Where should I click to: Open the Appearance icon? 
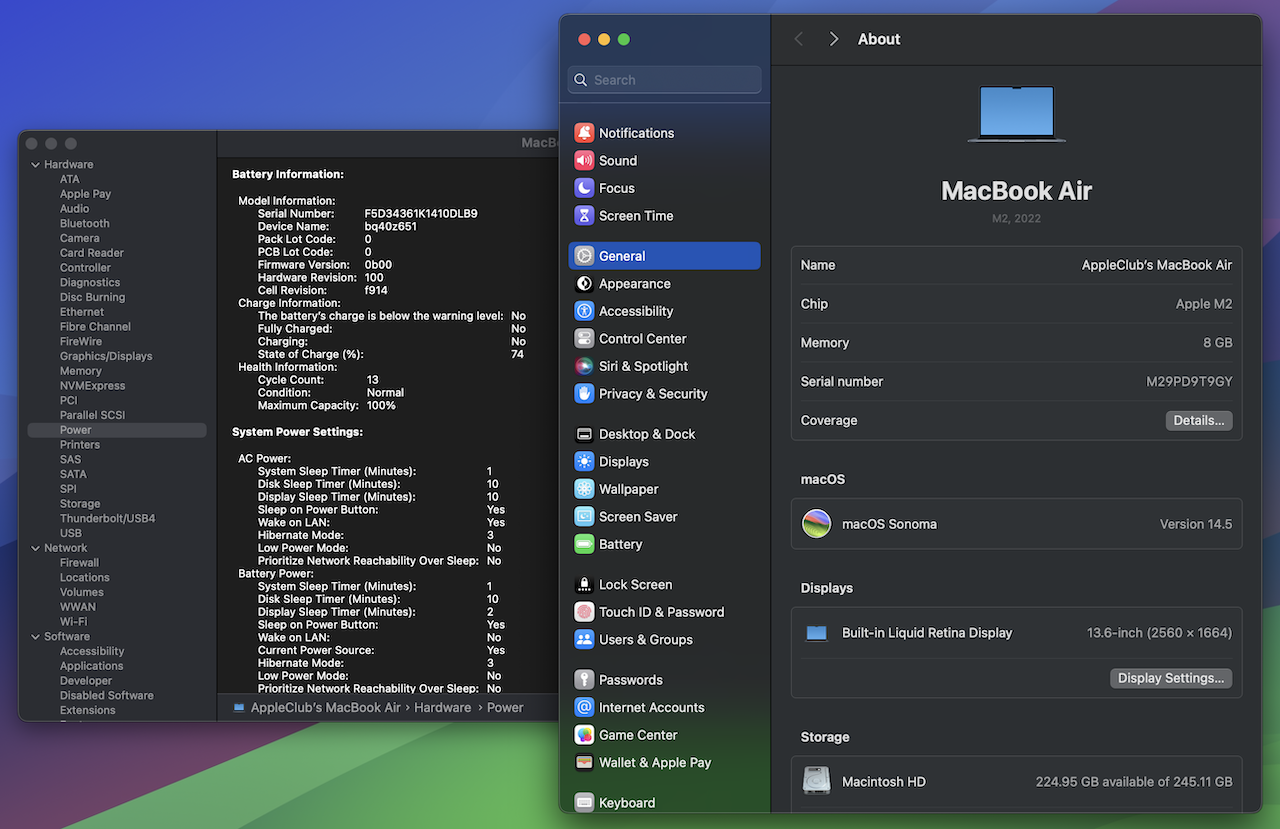coord(584,284)
